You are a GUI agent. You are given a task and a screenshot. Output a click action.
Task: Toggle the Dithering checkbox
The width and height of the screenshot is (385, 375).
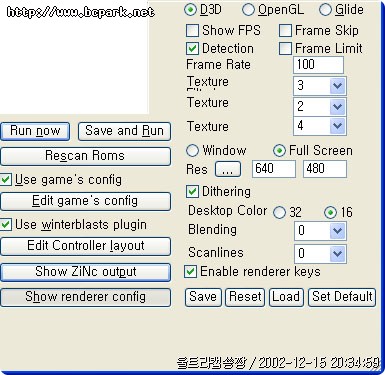[x=192, y=192]
